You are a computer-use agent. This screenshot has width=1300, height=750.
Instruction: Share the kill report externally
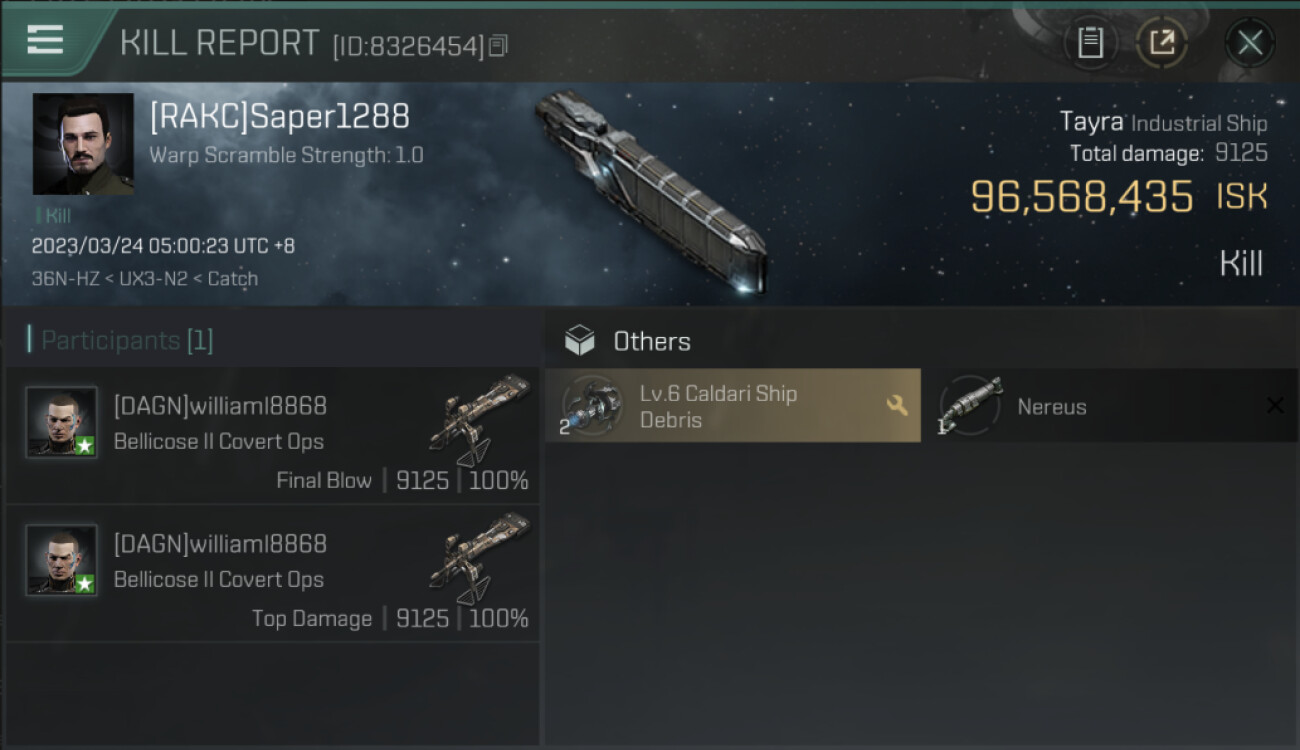1161,43
